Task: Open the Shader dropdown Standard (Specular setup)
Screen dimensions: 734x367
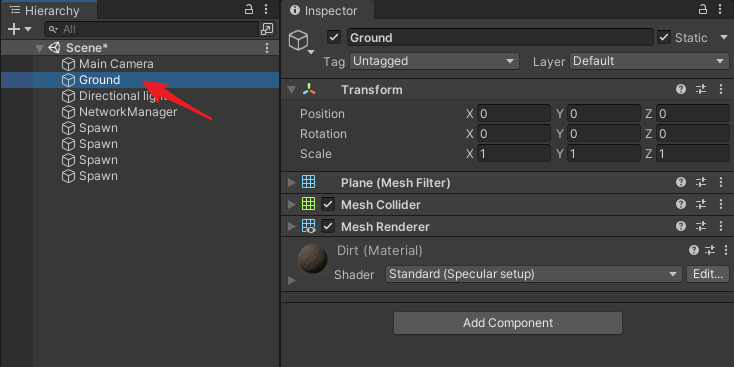Action: pyautogui.click(x=534, y=274)
